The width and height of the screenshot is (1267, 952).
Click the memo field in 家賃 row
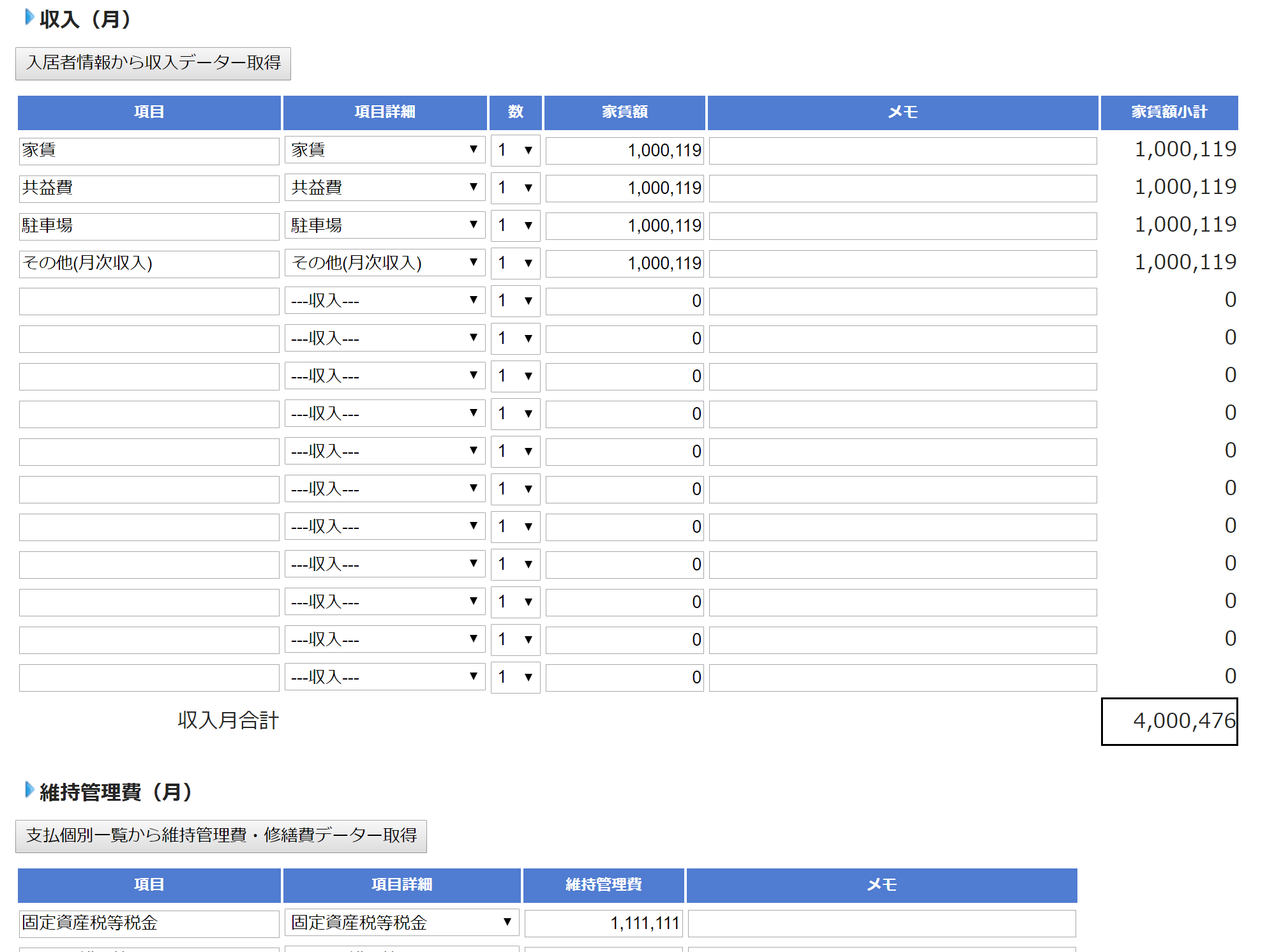903,151
